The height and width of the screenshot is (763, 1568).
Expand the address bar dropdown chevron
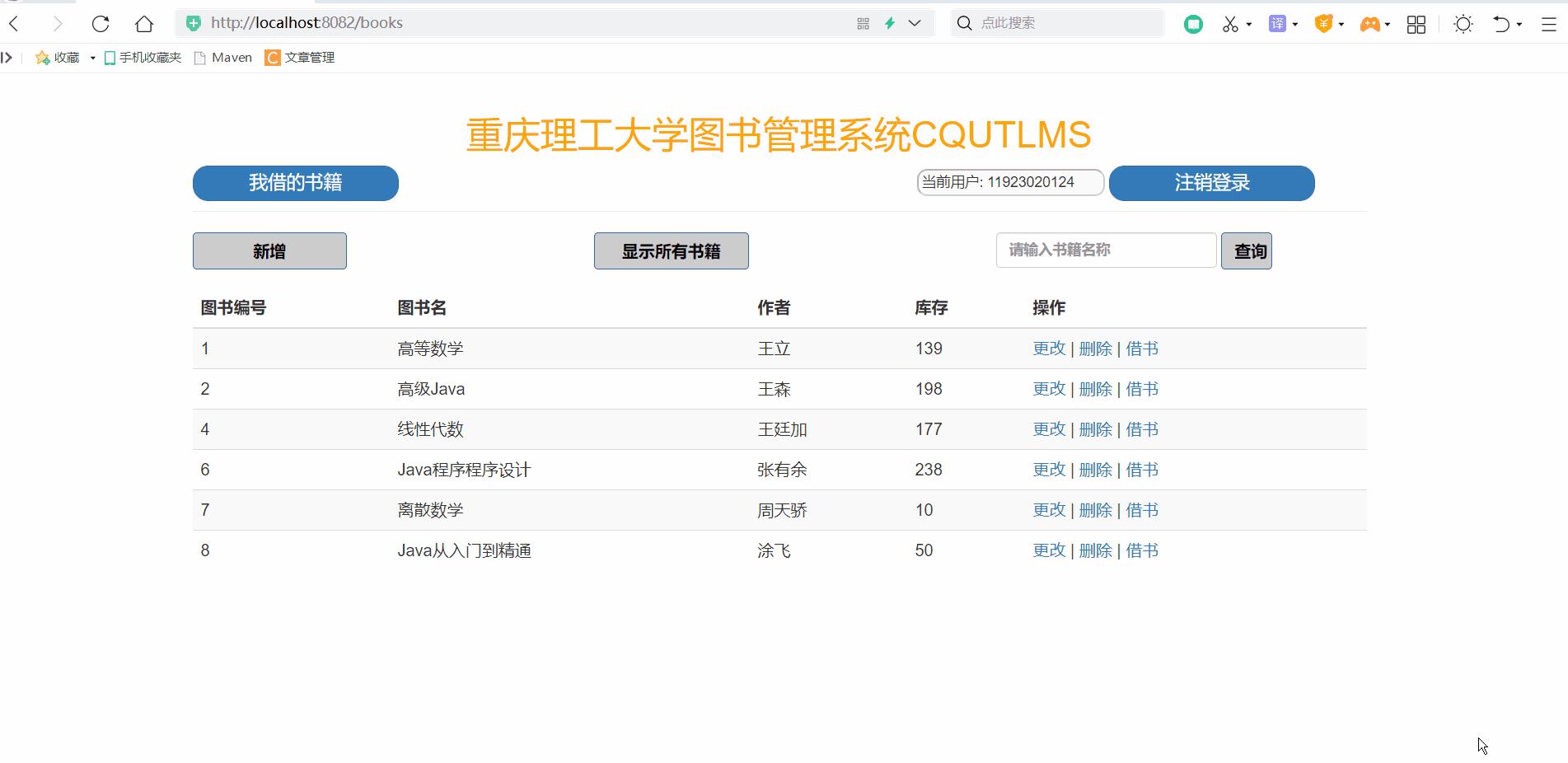coord(915,23)
